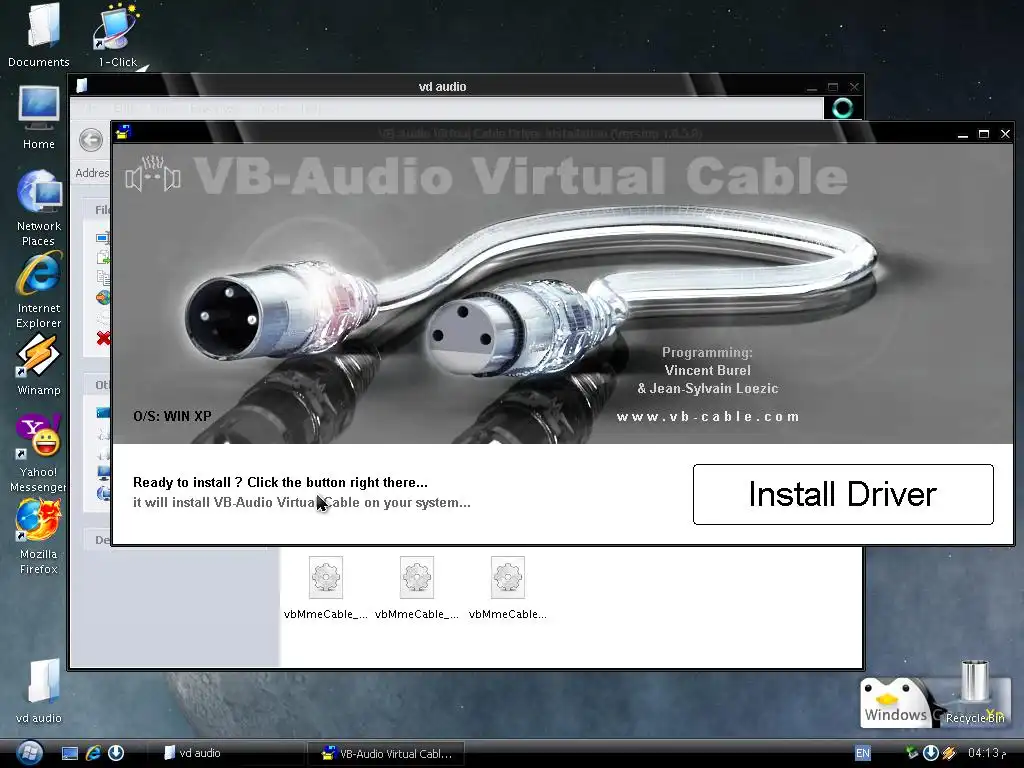
Task: Close the vd audio explorer window
Action: pos(854,87)
